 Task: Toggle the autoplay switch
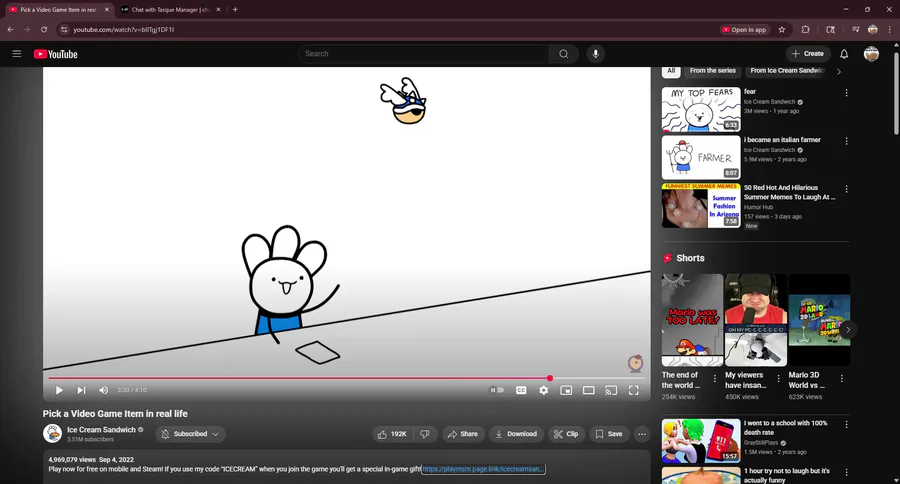coord(496,390)
